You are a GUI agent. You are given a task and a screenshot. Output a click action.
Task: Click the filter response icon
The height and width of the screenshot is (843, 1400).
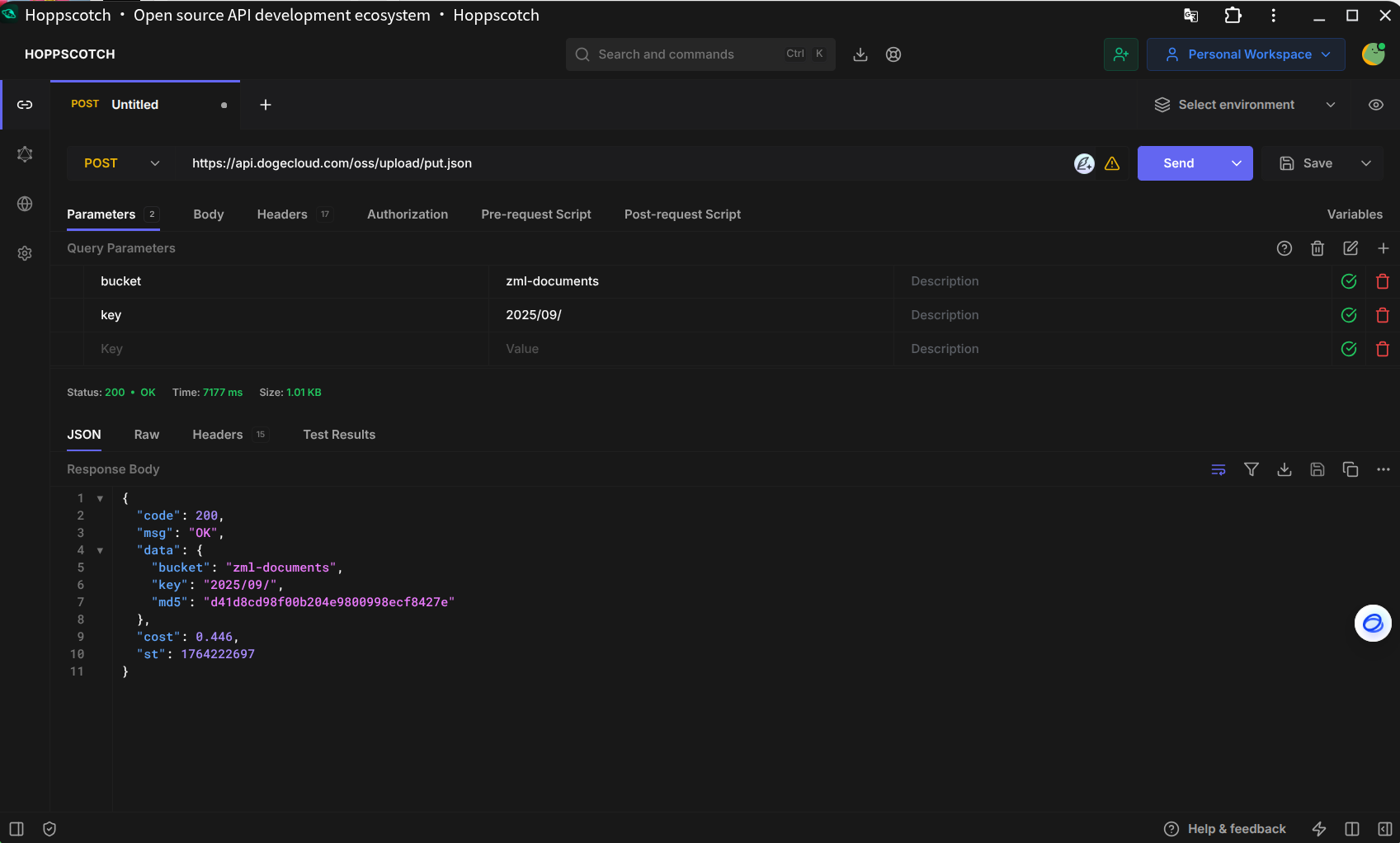tap(1251, 469)
